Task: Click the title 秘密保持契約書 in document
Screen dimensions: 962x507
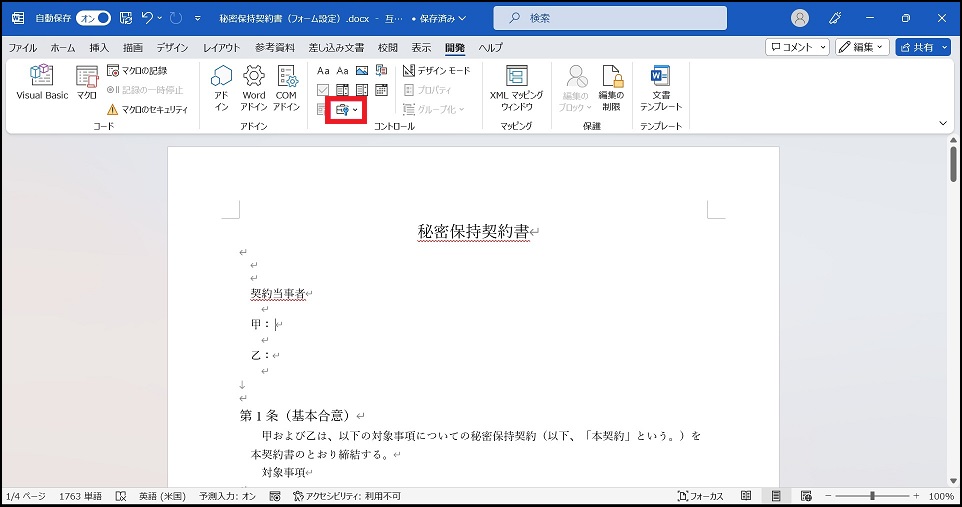Action: point(473,231)
